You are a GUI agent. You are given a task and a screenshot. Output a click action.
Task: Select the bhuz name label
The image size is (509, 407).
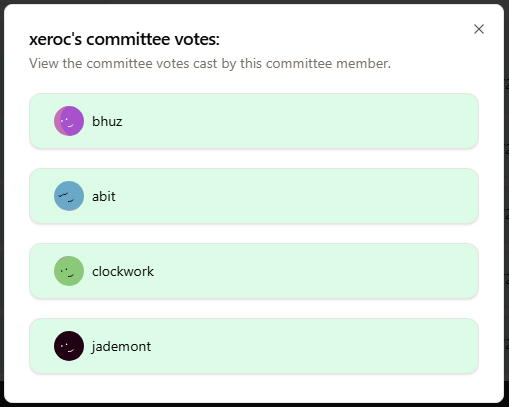pos(107,121)
